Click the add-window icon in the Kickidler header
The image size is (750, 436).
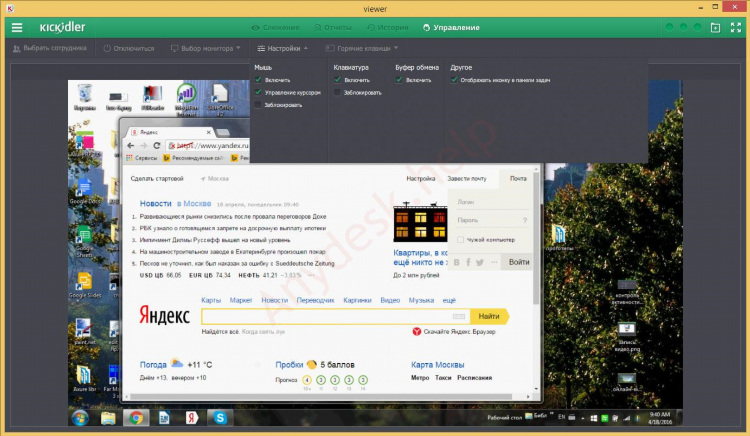(x=715, y=28)
